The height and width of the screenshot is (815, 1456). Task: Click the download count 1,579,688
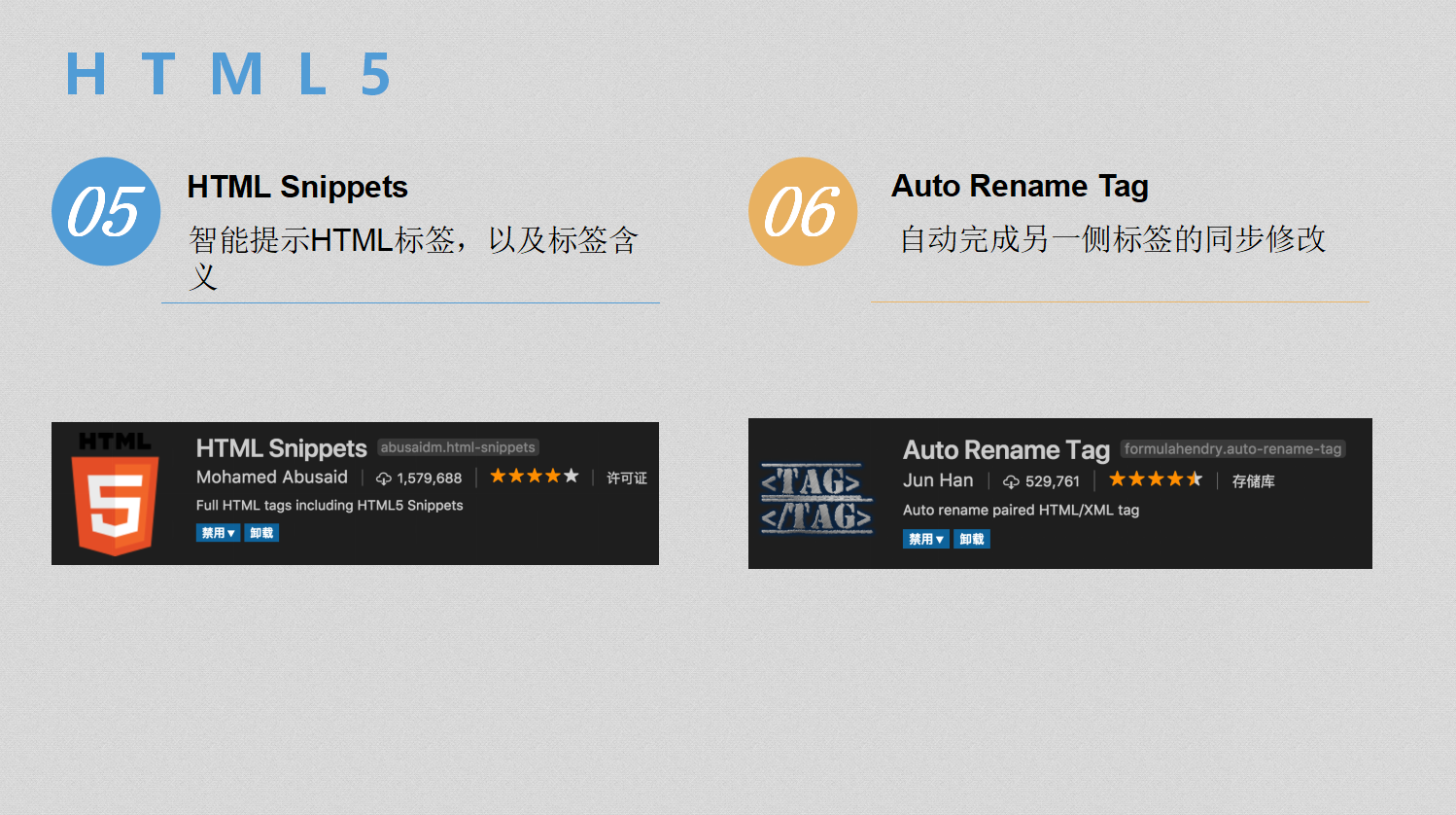coord(430,478)
